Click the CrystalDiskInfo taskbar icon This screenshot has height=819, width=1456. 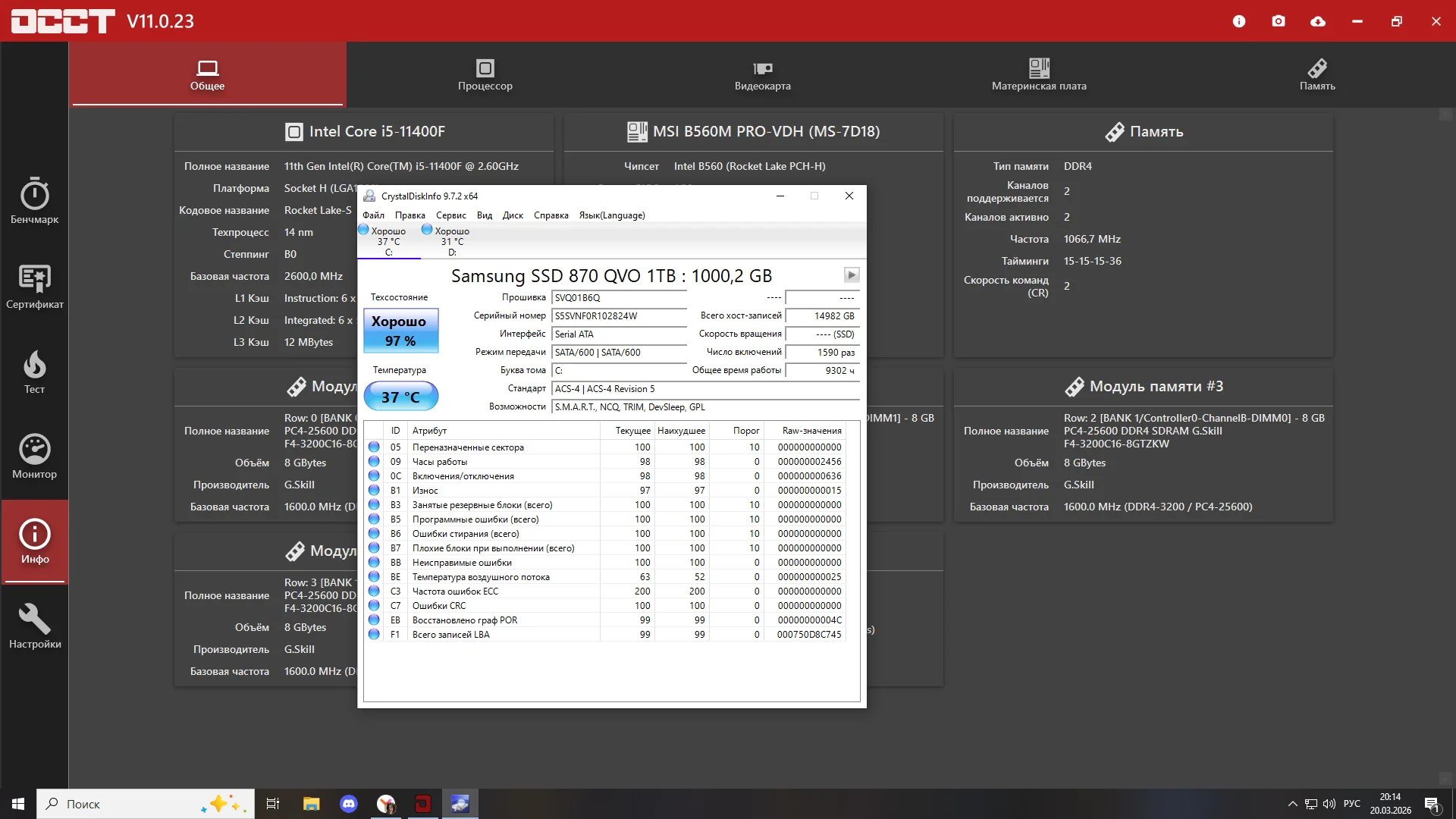(x=460, y=804)
